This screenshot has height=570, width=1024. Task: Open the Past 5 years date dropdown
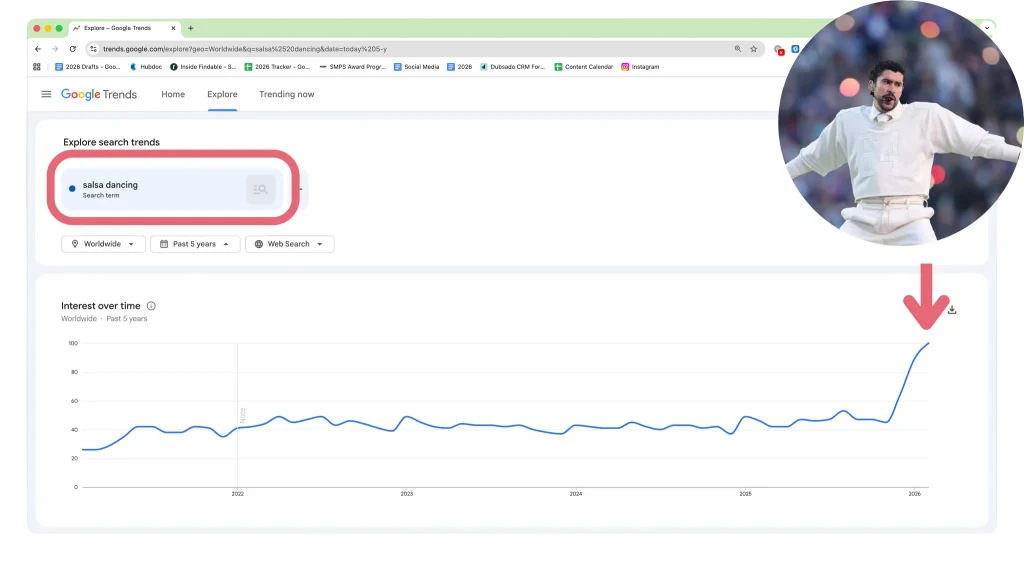pyautogui.click(x=195, y=244)
